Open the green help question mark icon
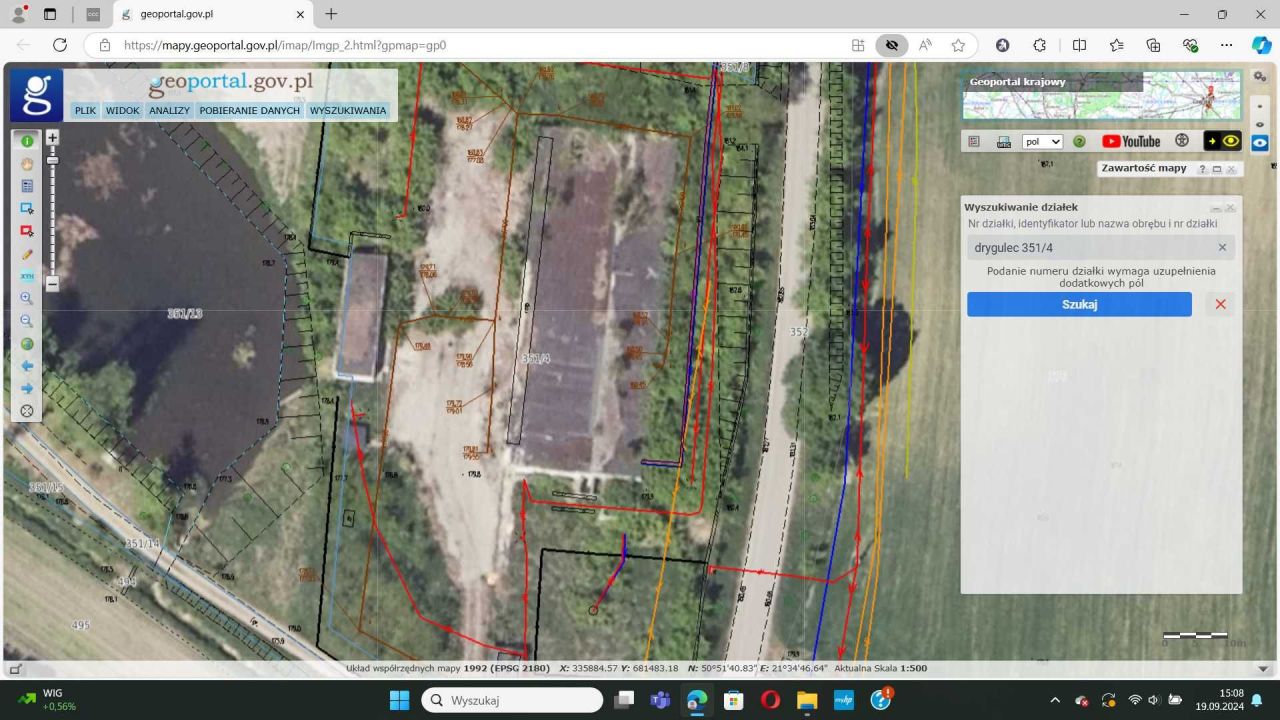Image resolution: width=1280 pixels, height=720 pixels. pyautogui.click(x=1079, y=142)
